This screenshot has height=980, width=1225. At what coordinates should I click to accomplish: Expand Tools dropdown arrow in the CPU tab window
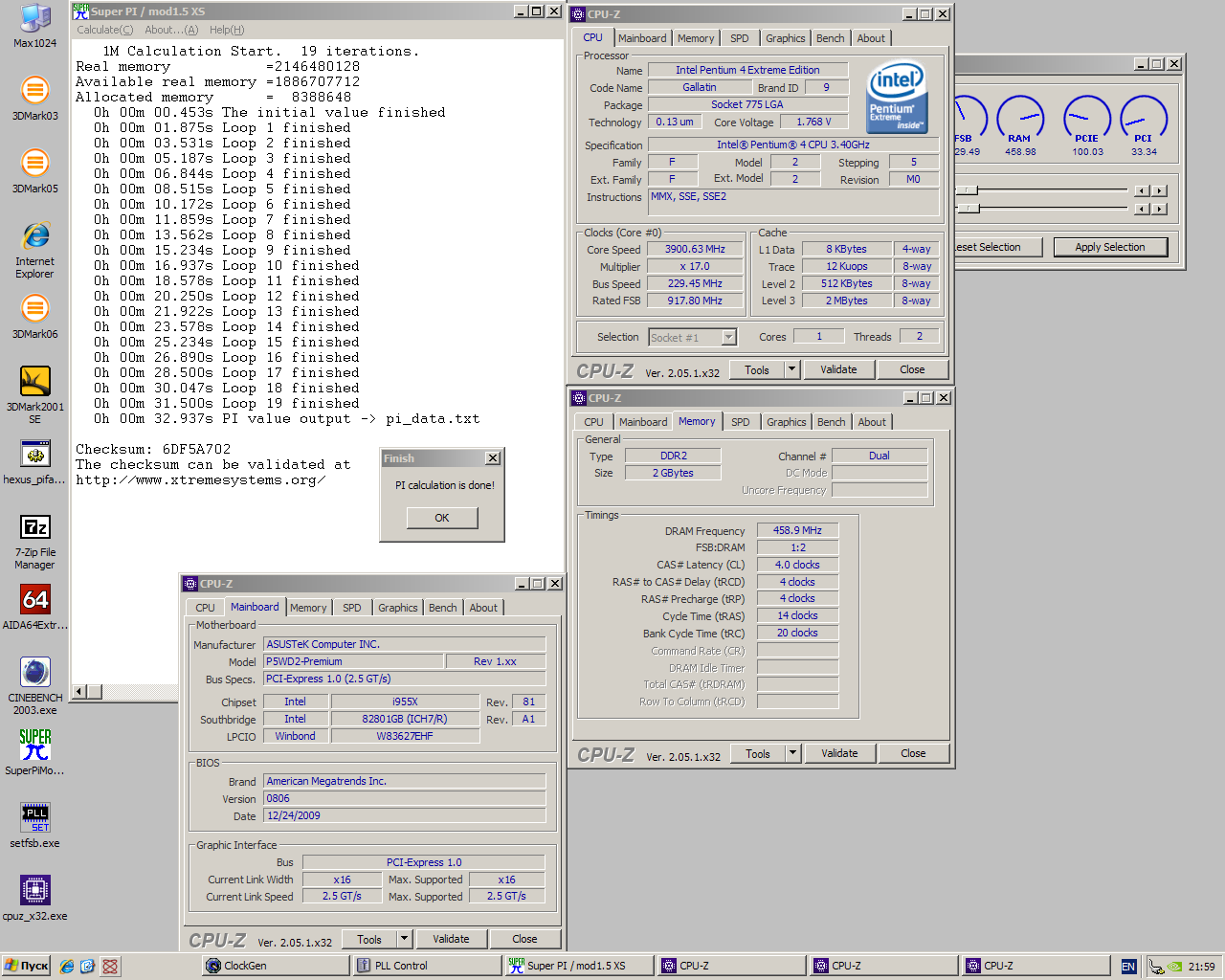[x=791, y=369]
